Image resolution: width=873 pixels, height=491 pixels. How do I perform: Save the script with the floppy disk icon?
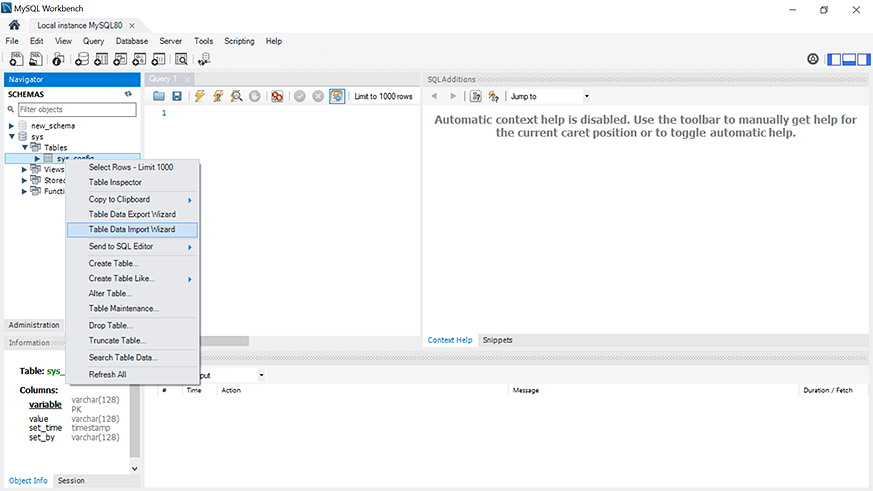point(177,96)
